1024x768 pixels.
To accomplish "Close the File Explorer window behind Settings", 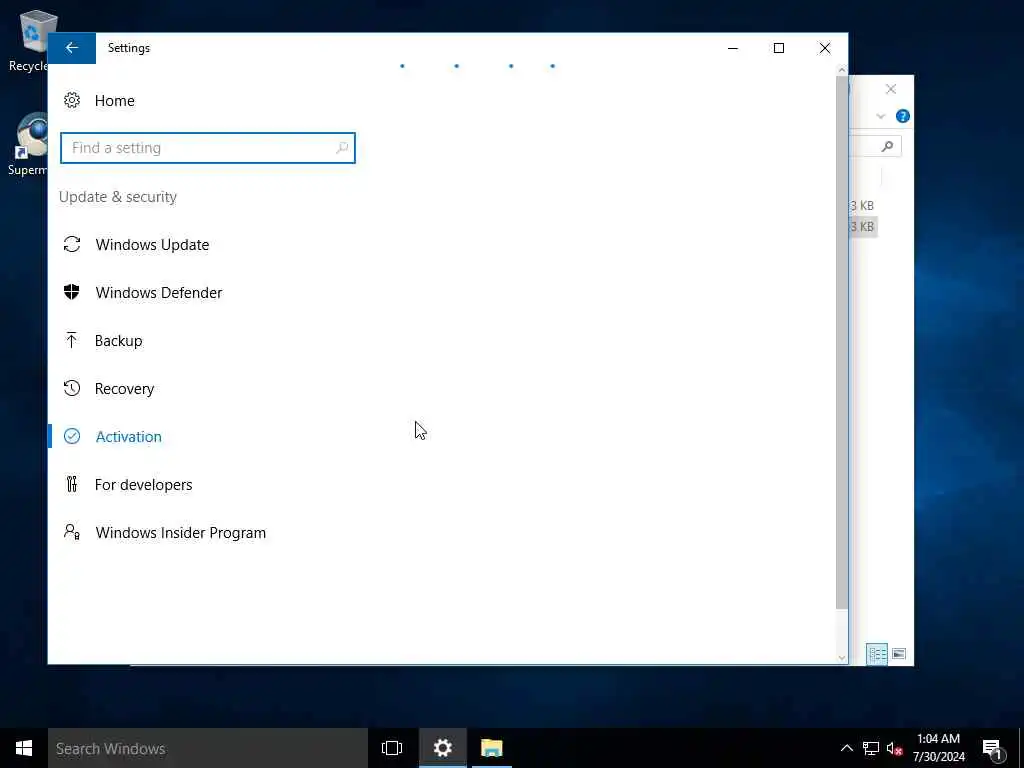I will [891, 89].
